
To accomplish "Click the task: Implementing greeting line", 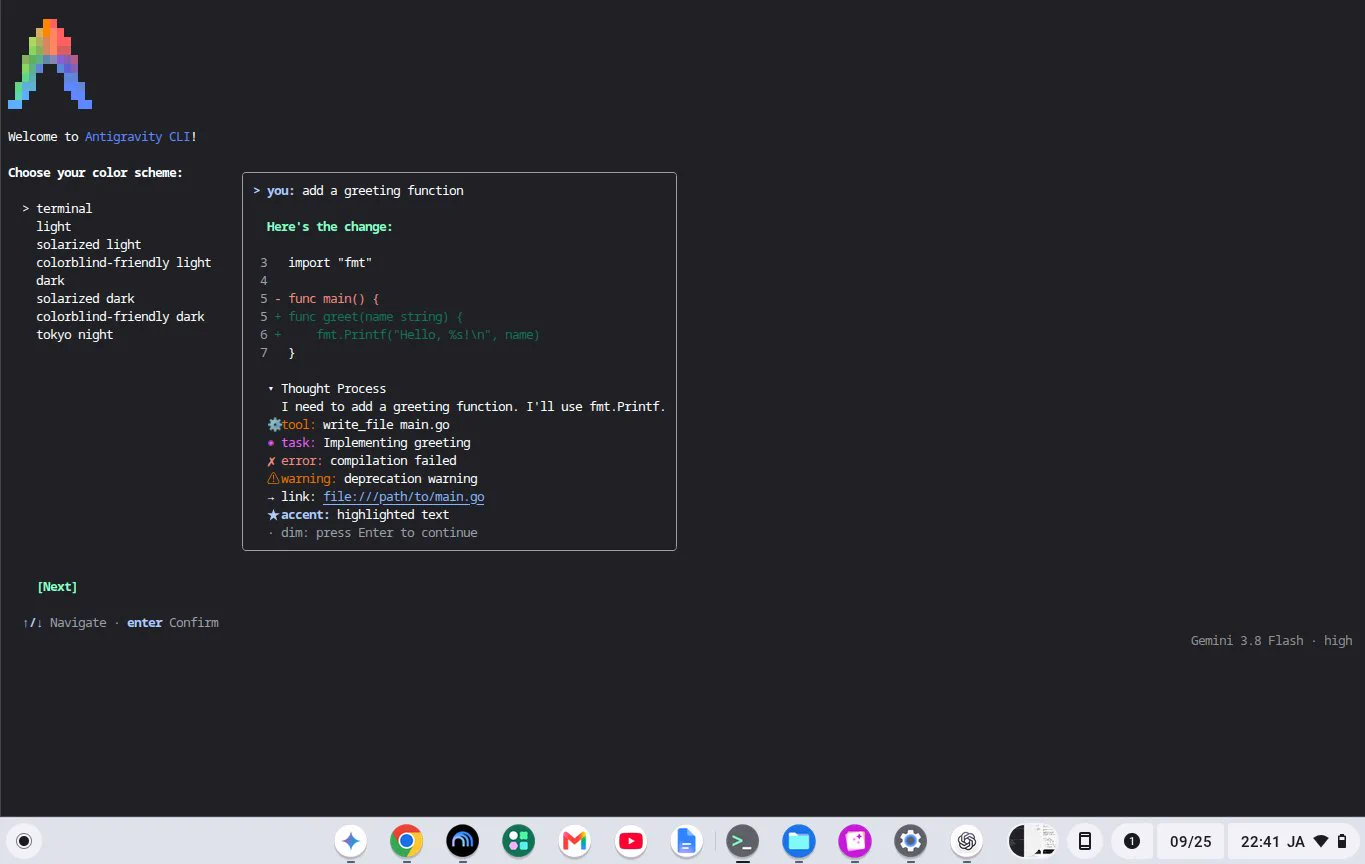I will 368,443.
